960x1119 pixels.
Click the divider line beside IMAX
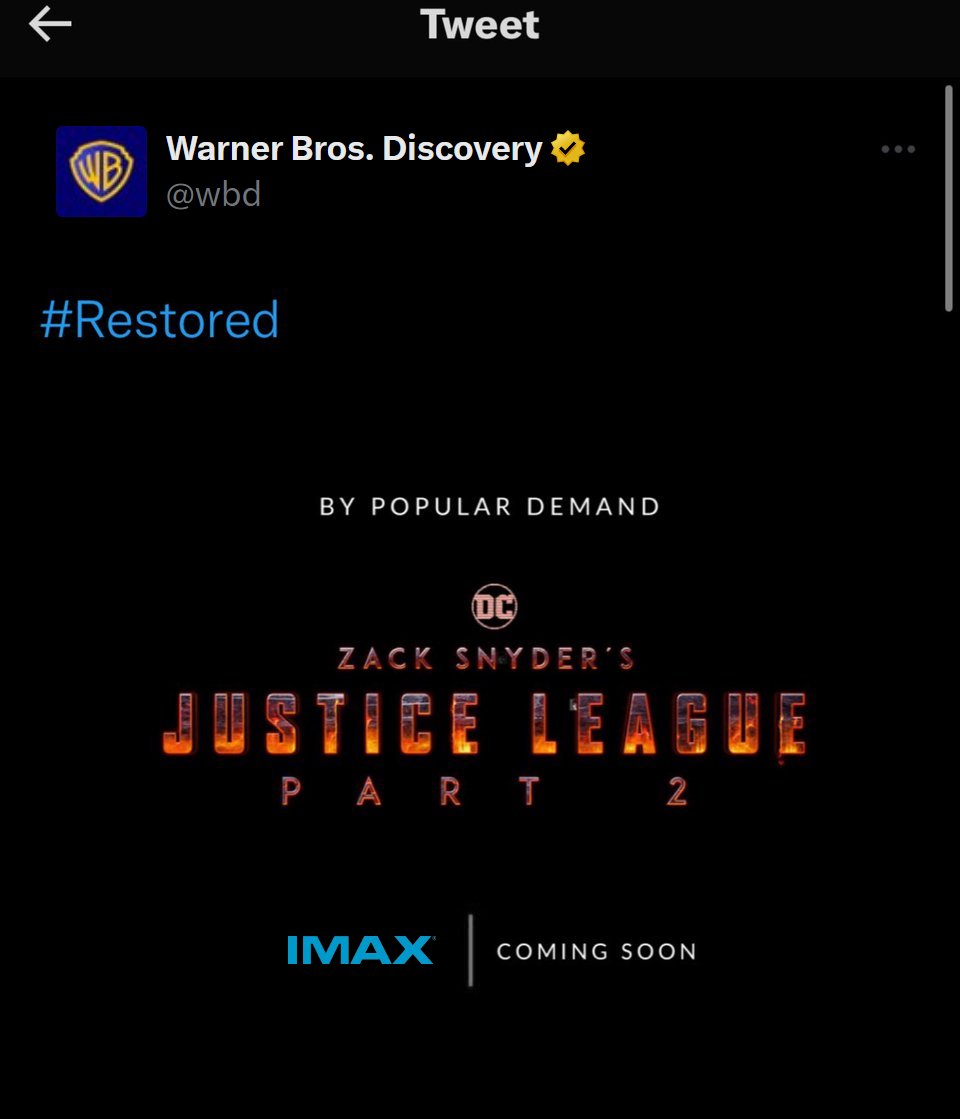(x=470, y=950)
